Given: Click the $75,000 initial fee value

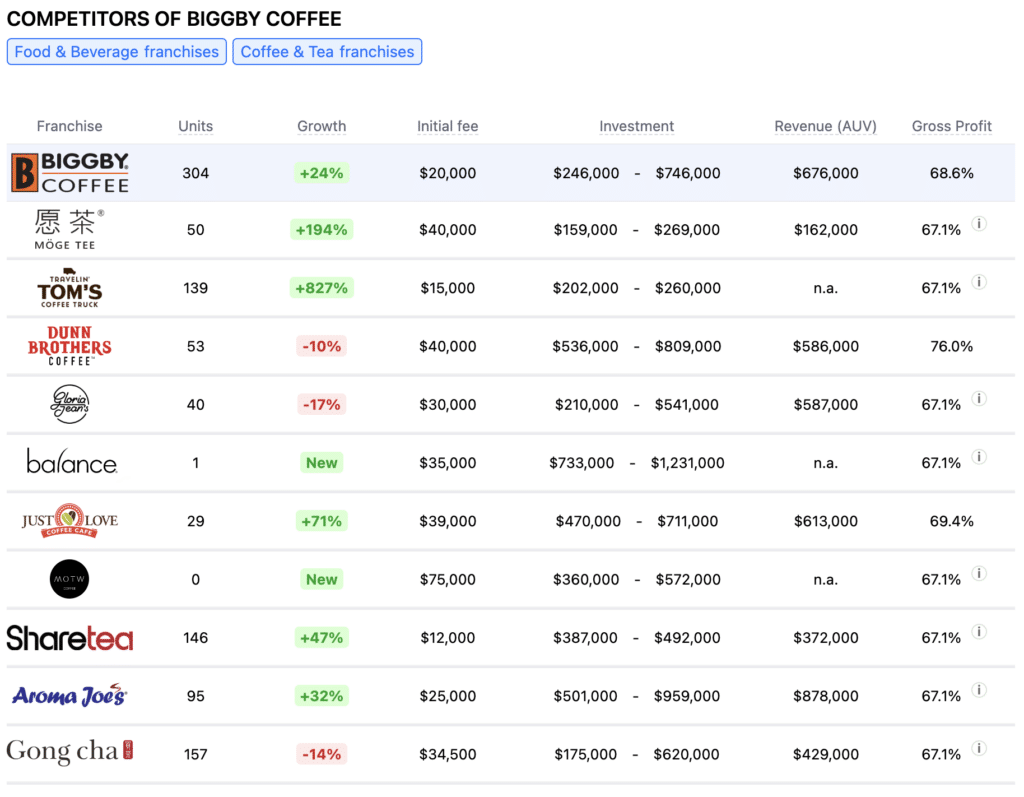Looking at the screenshot, I should pos(447,579).
